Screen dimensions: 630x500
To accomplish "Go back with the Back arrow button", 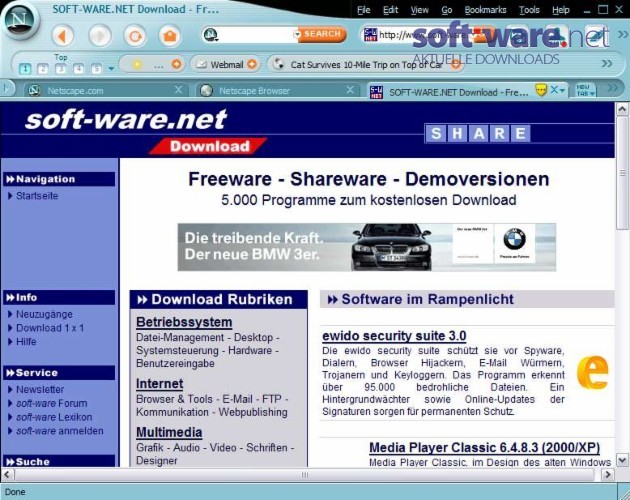I will tap(62, 36).
